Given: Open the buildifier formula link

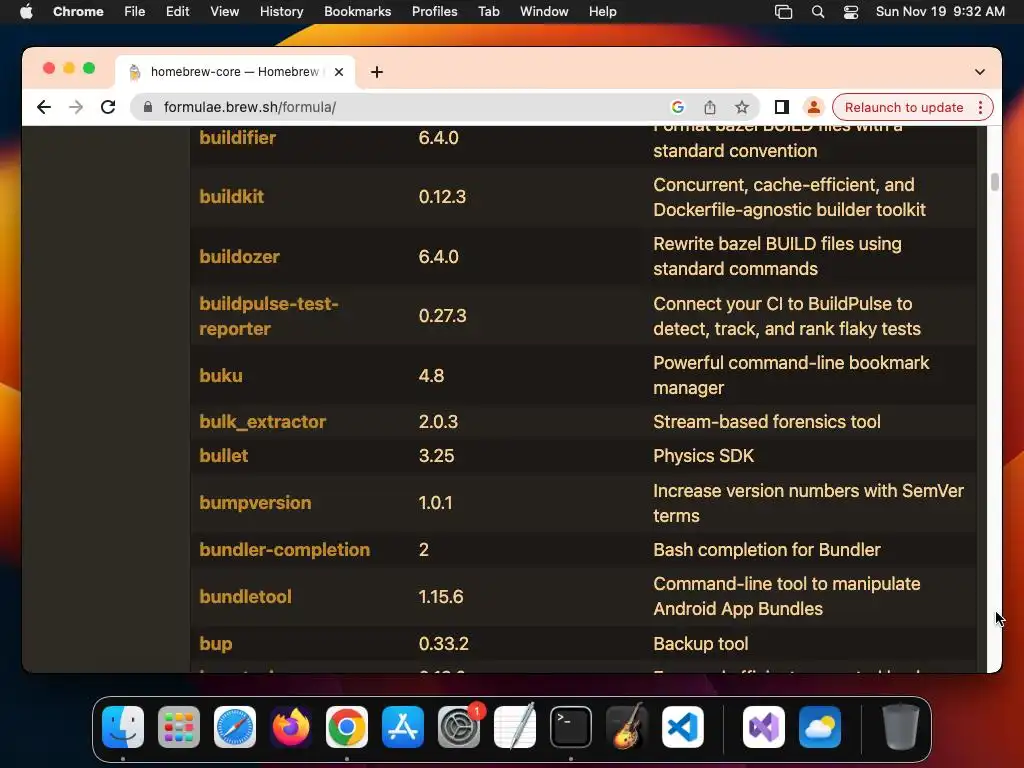Looking at the screenshot, I should pyautogui.click(x=238, y=138).
